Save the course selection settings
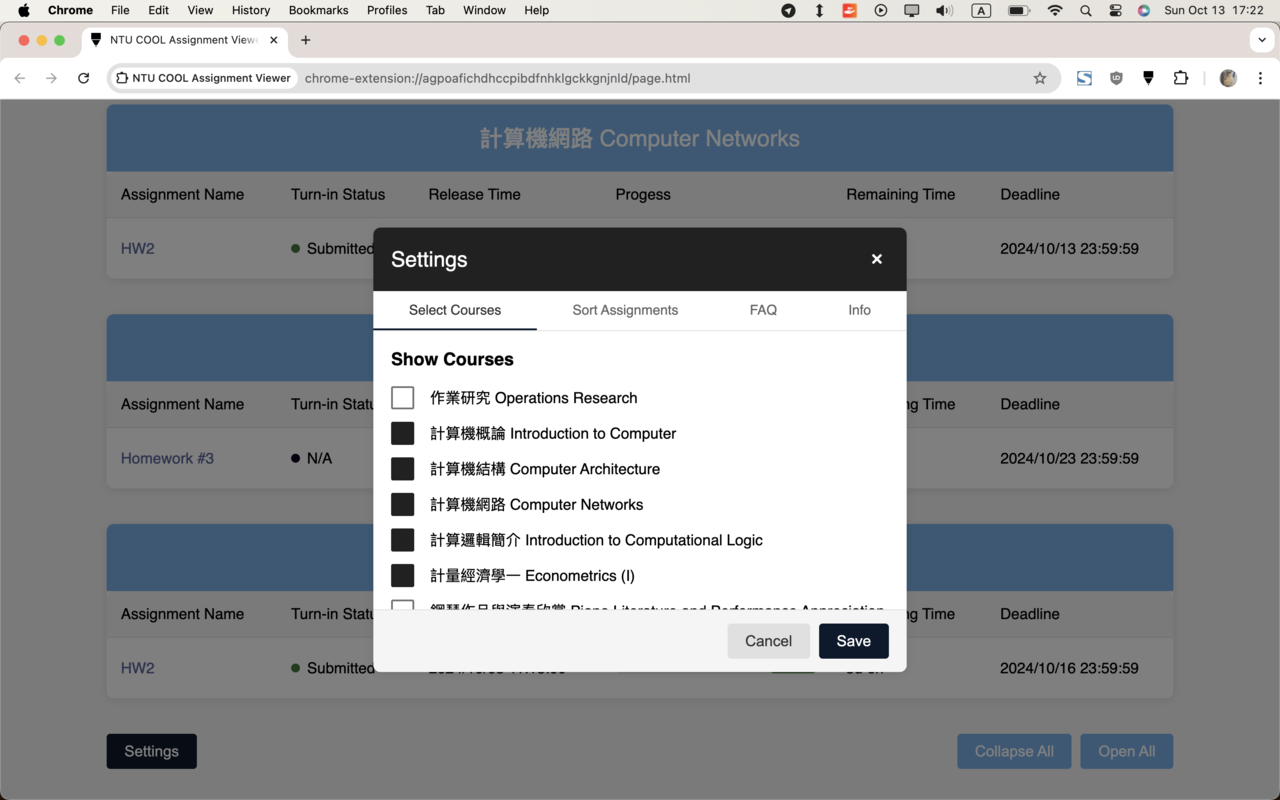Image resolution: width=1280 pixels, height=800 pixels. point(853,641)
